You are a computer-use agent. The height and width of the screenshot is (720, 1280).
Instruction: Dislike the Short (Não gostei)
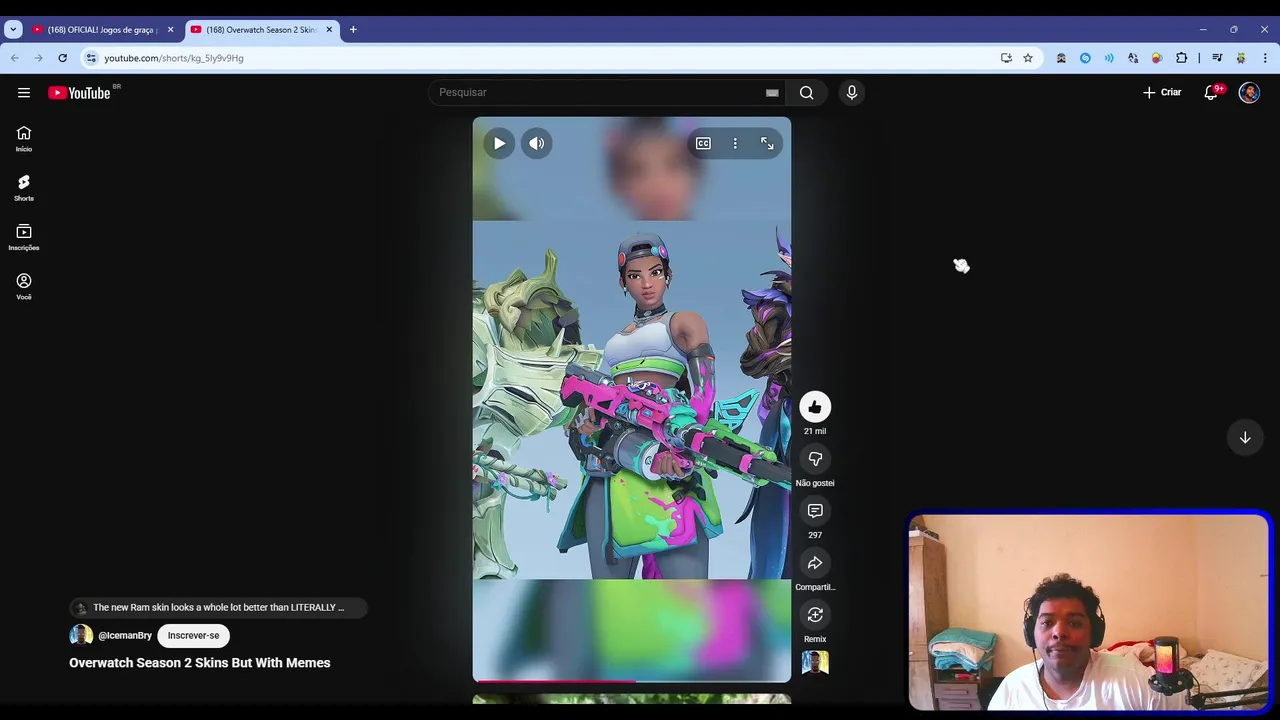pos(815,458)
